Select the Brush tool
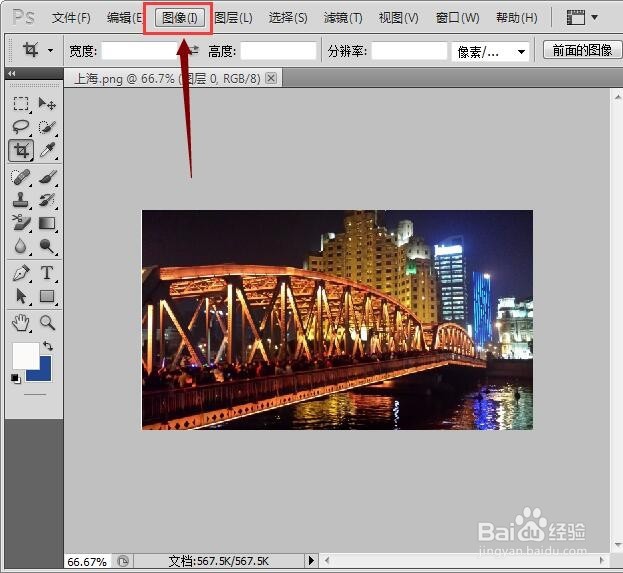 pos(47,177)
